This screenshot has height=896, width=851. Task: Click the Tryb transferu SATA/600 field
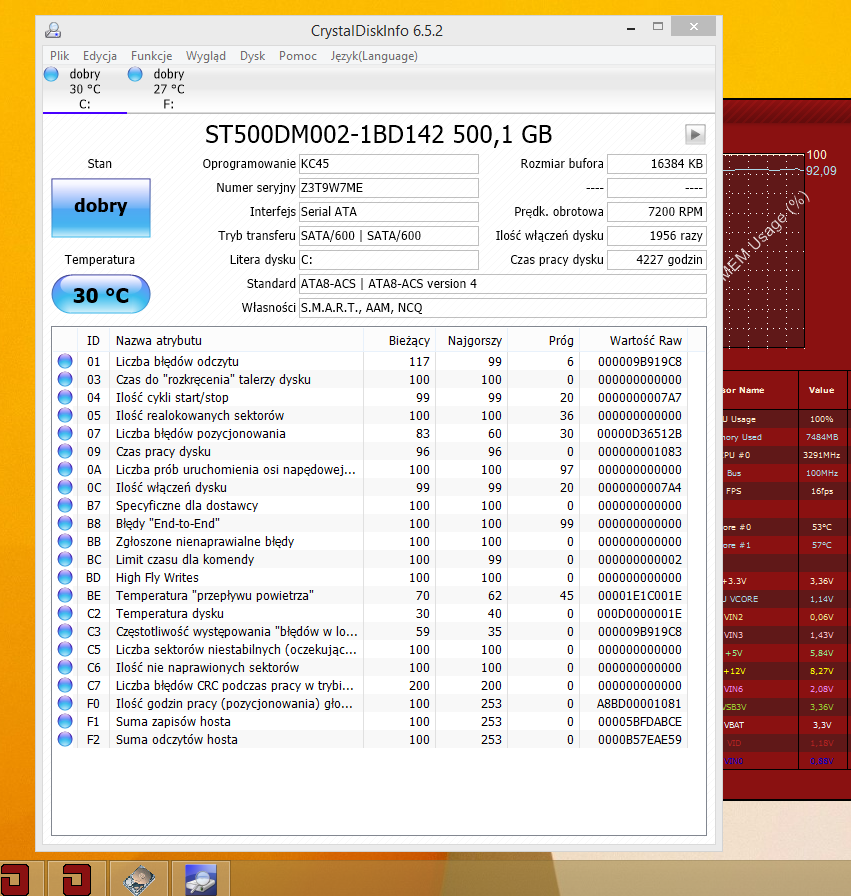(389, 236)
